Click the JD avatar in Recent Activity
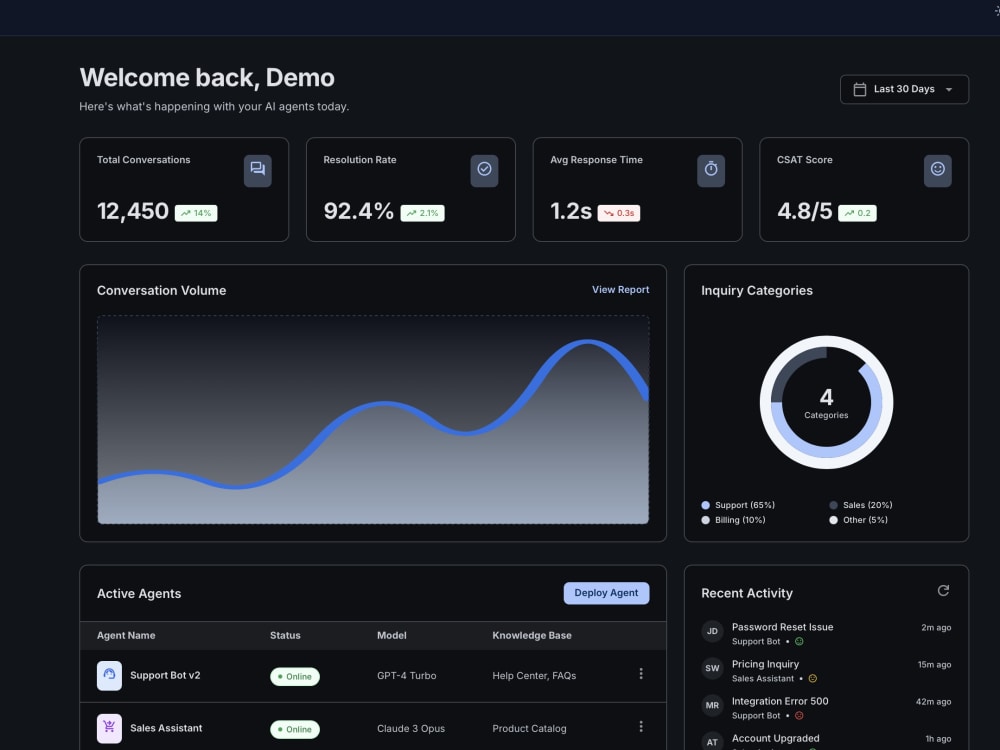The height and width of the screenshot is (750, 1000). 712,631
